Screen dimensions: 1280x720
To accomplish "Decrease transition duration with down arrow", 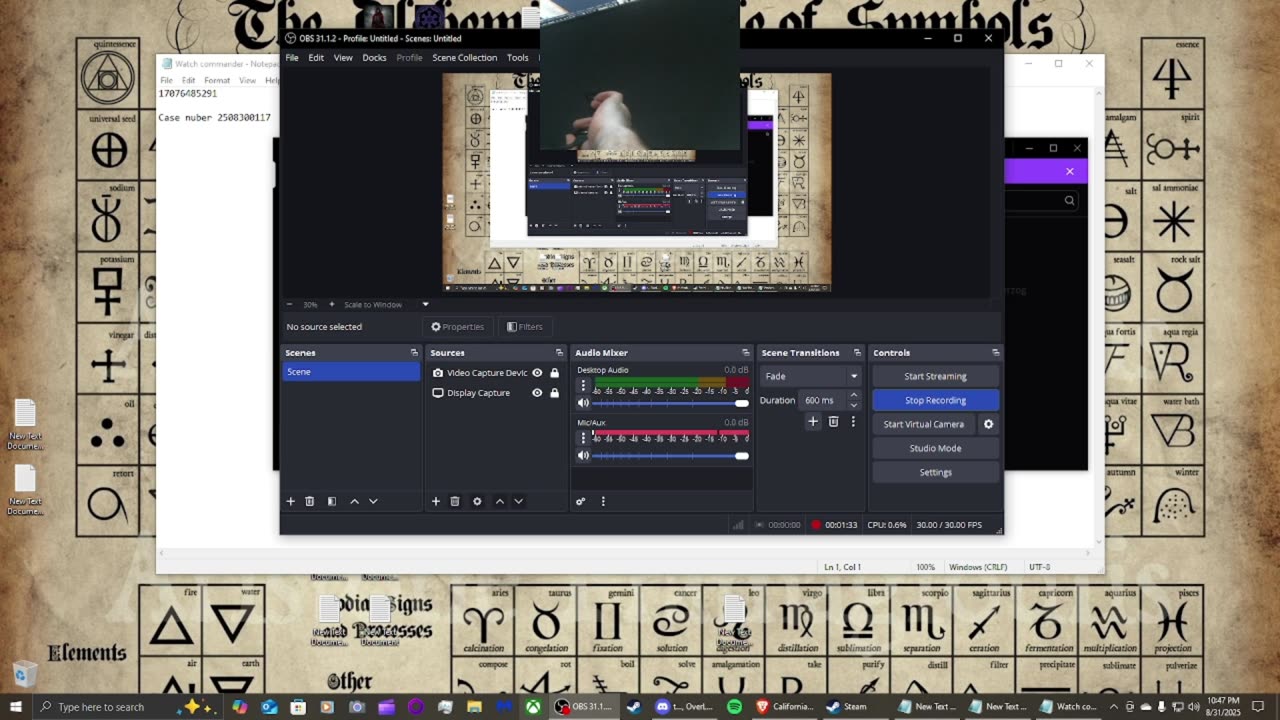I will point(853,405).
